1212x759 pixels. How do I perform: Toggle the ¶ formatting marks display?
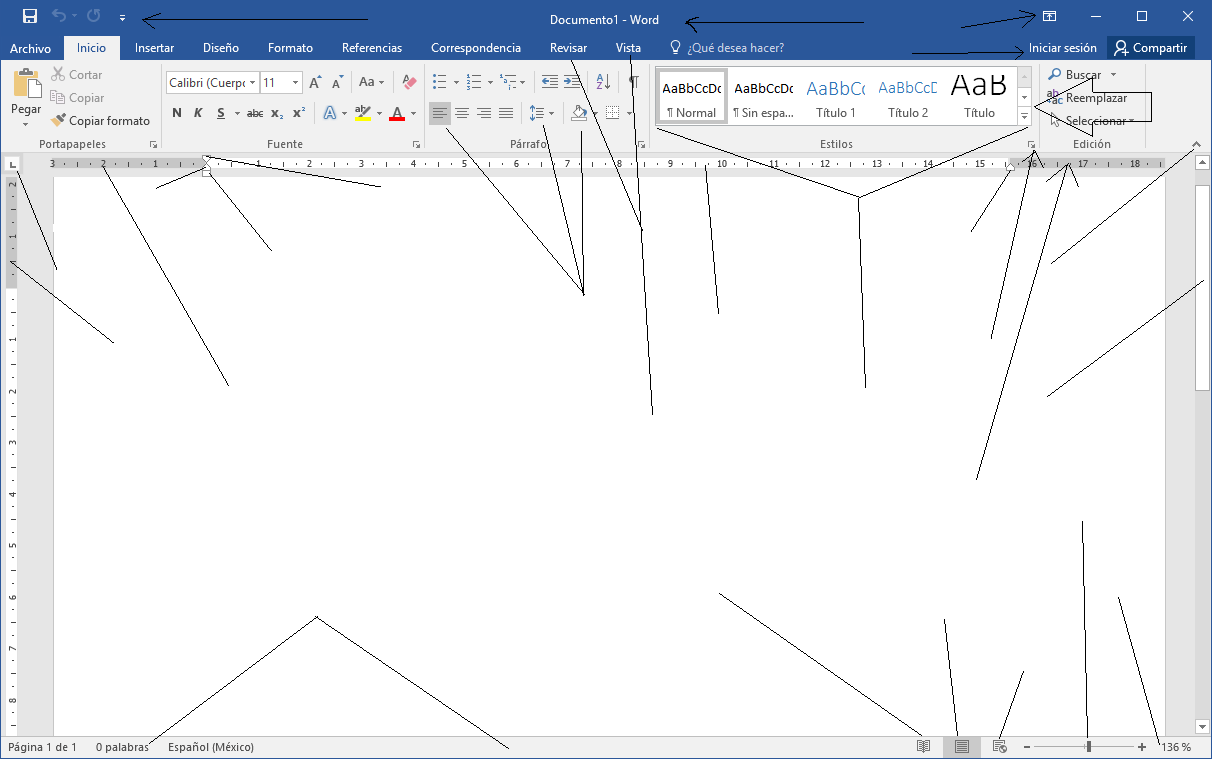pos(634,81)
